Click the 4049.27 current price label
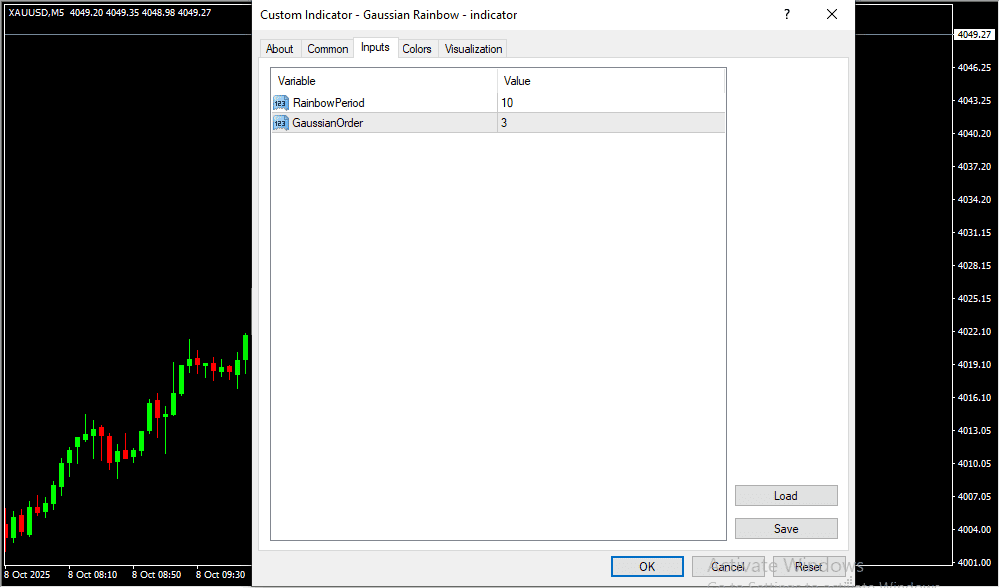Image resolution: width=1000 pixels, height=588 pixels. 973,35
